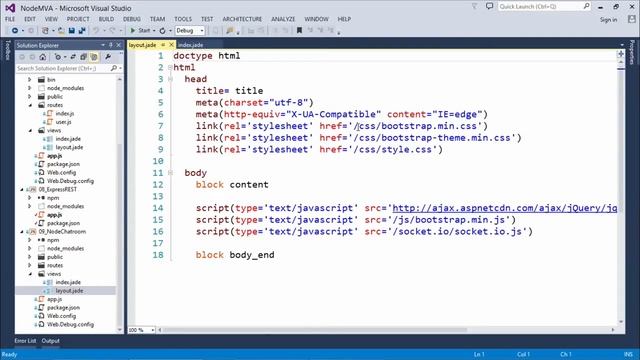Screen dimensions: 640x360
Task: Open the FILE menu
Action: coord(10,19)
